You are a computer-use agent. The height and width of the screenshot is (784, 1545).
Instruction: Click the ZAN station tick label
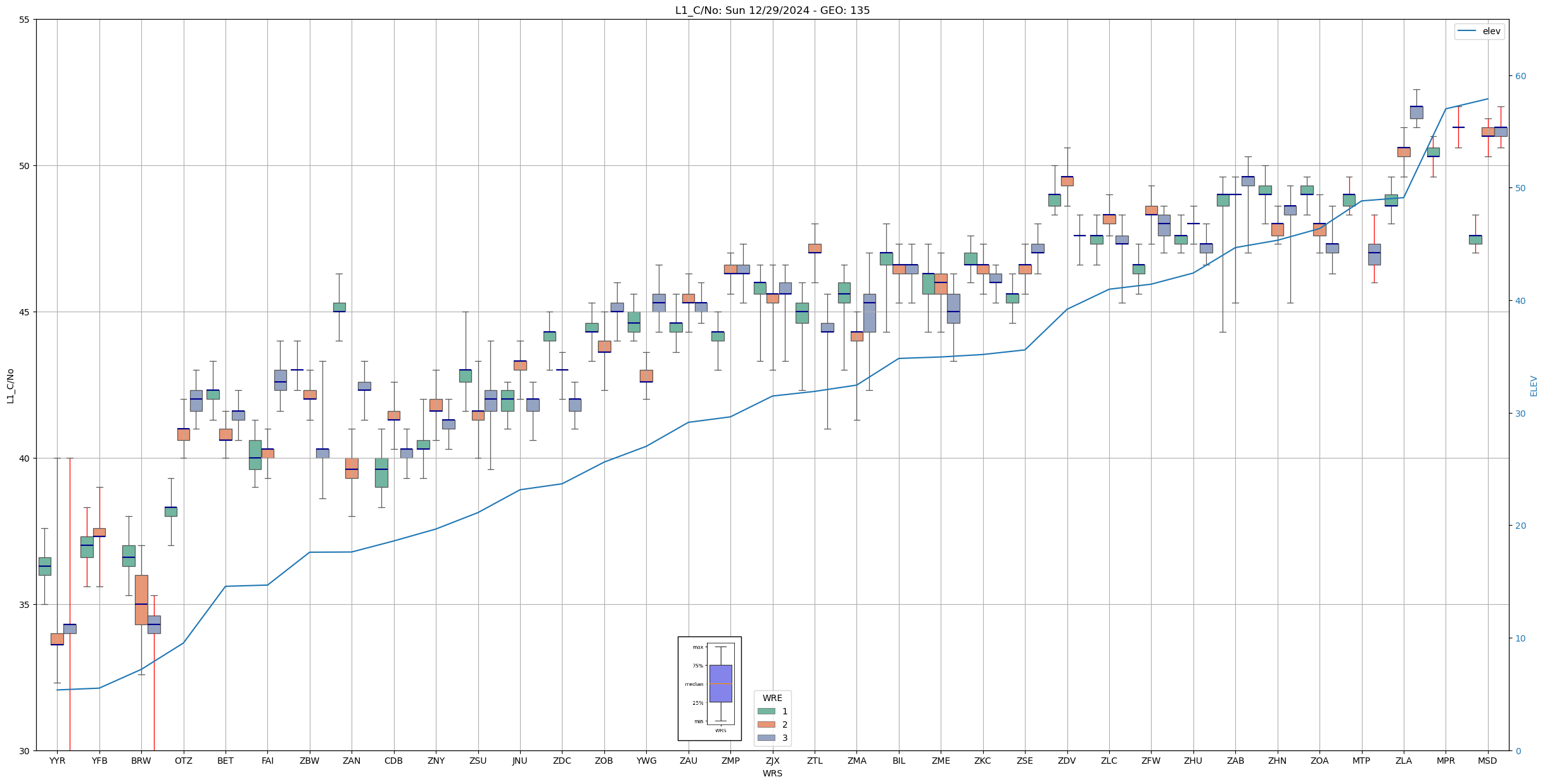[352, 761]
